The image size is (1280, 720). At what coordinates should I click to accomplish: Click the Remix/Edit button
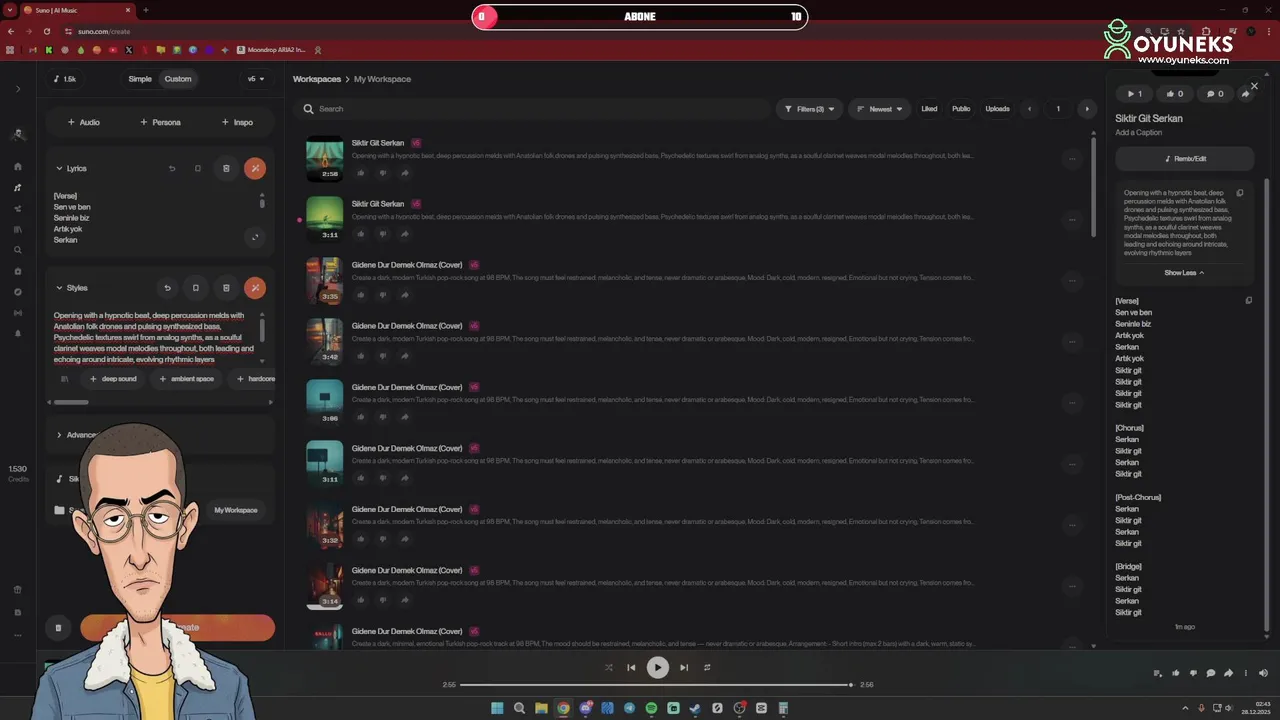1185,159
